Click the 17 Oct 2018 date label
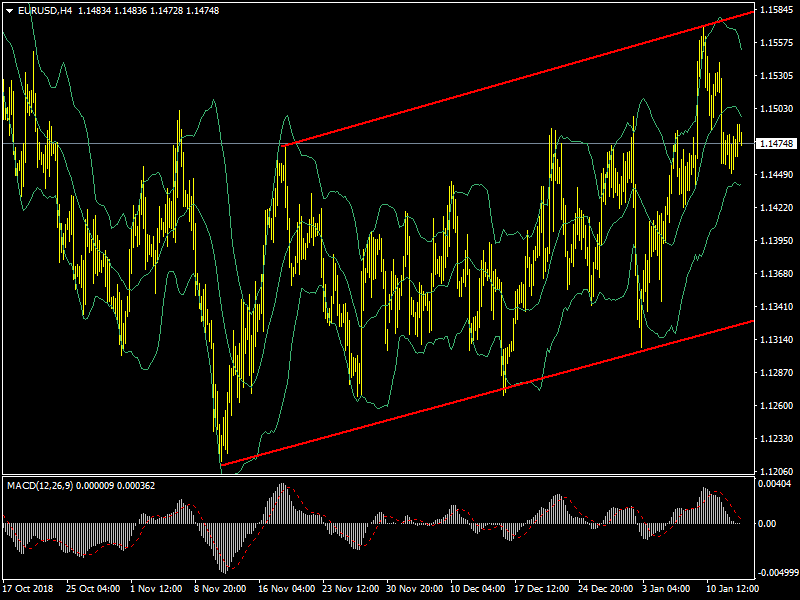 coord(29,590)
